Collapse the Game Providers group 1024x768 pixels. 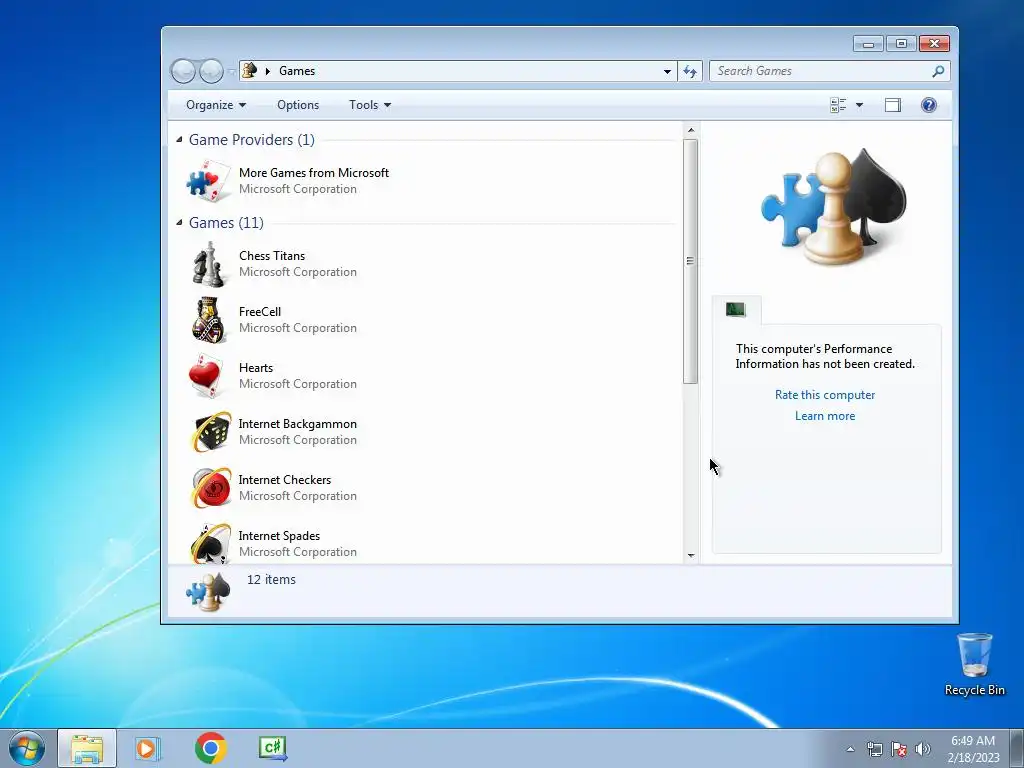(x=179, y=139)
